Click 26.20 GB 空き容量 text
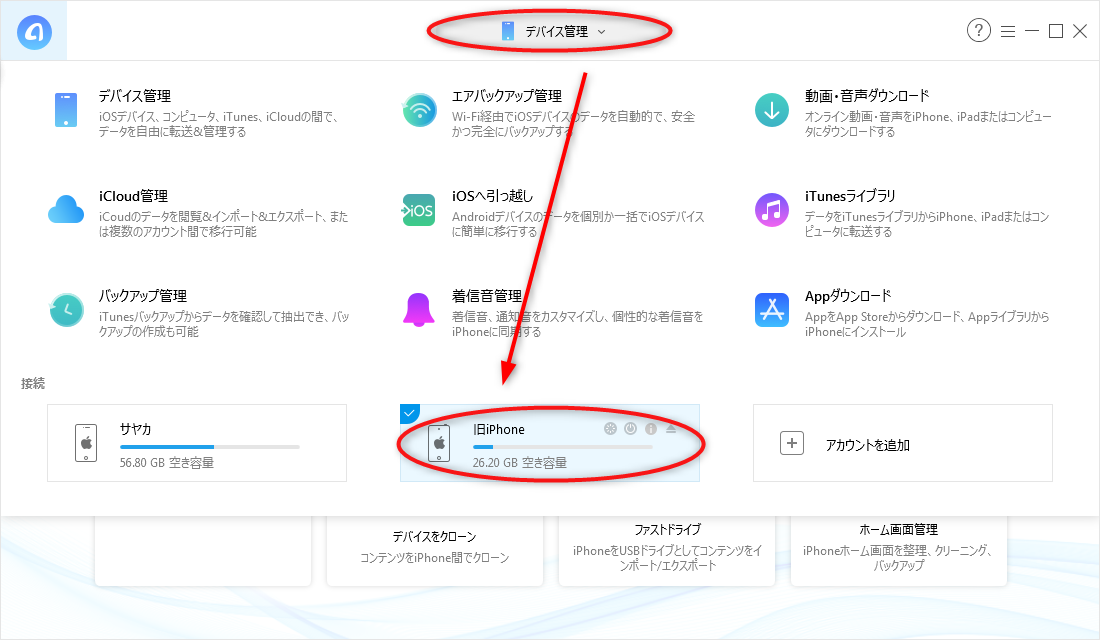The height and width of the screenshot is (640, 1100). point(520,462)
